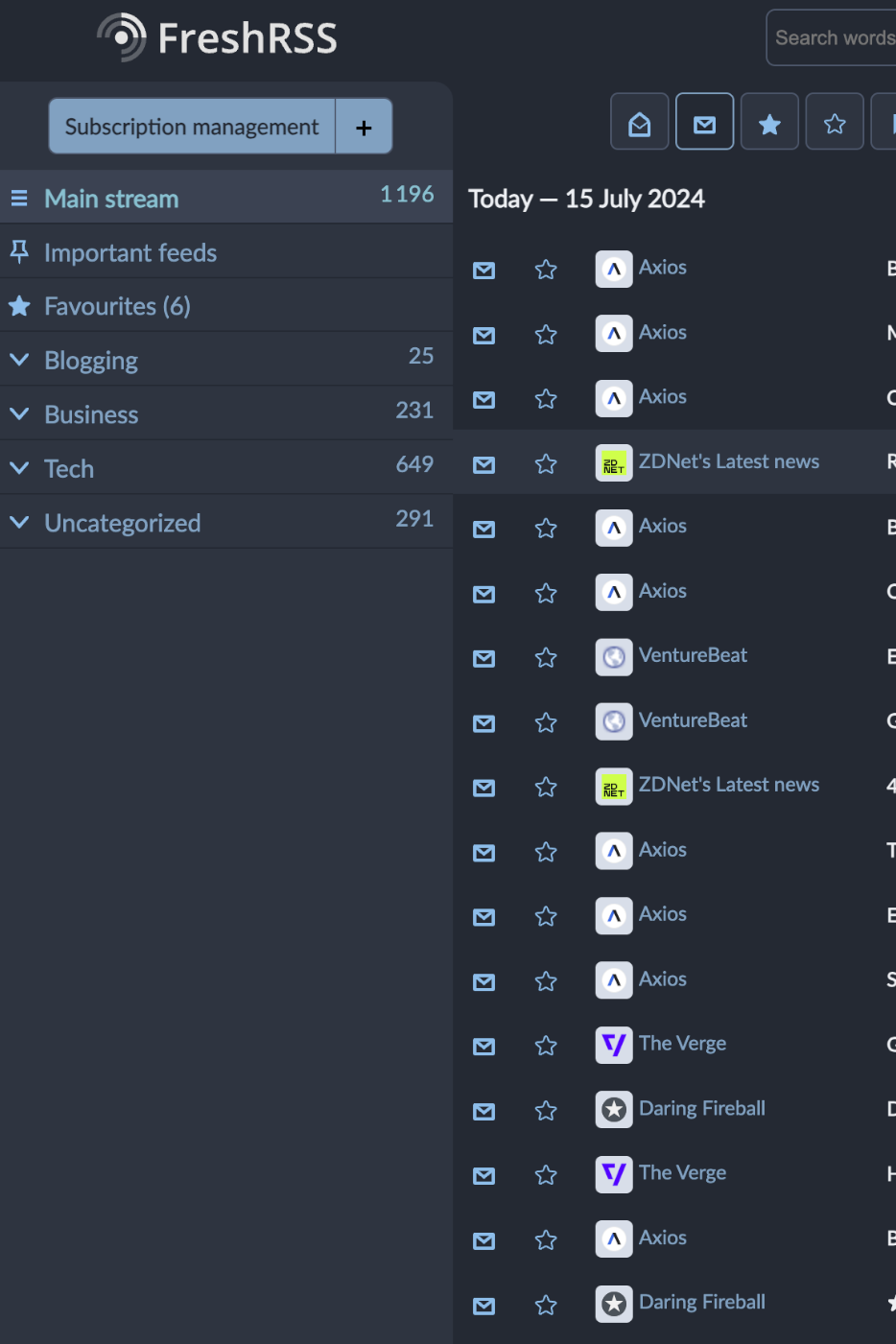Show favourites with filled star button
The height and width of the screenshot is (1344, 896).
[769, 122]
